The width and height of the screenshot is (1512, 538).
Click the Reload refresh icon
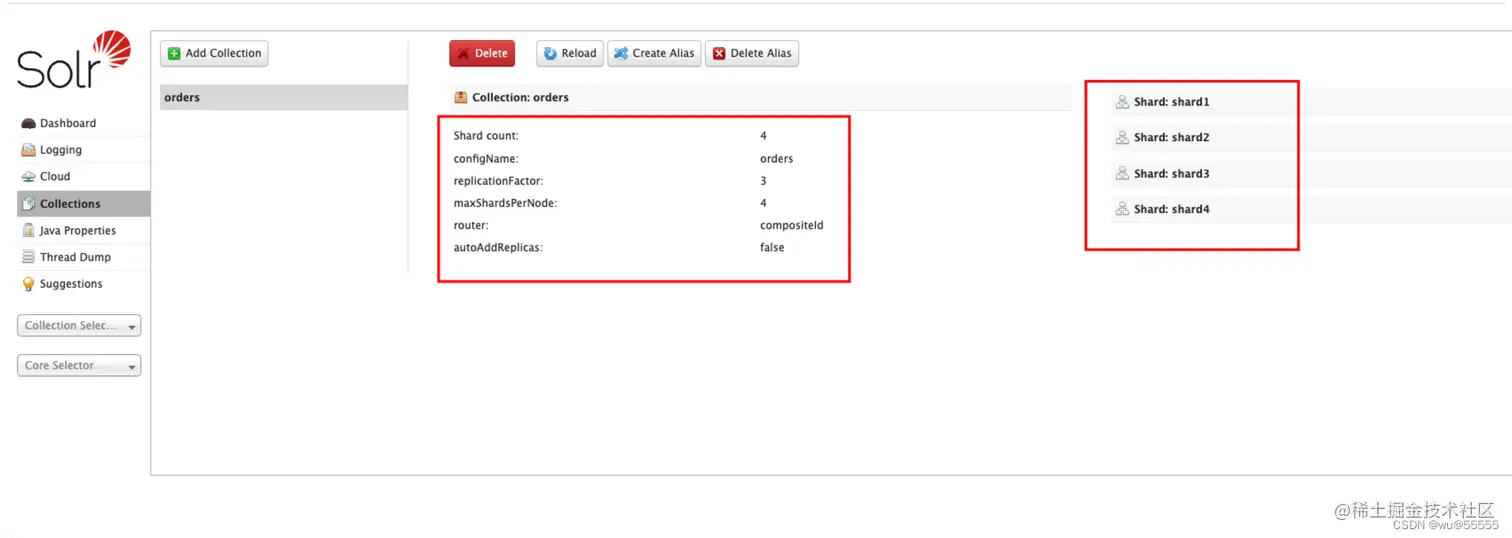tap(550, 54)
